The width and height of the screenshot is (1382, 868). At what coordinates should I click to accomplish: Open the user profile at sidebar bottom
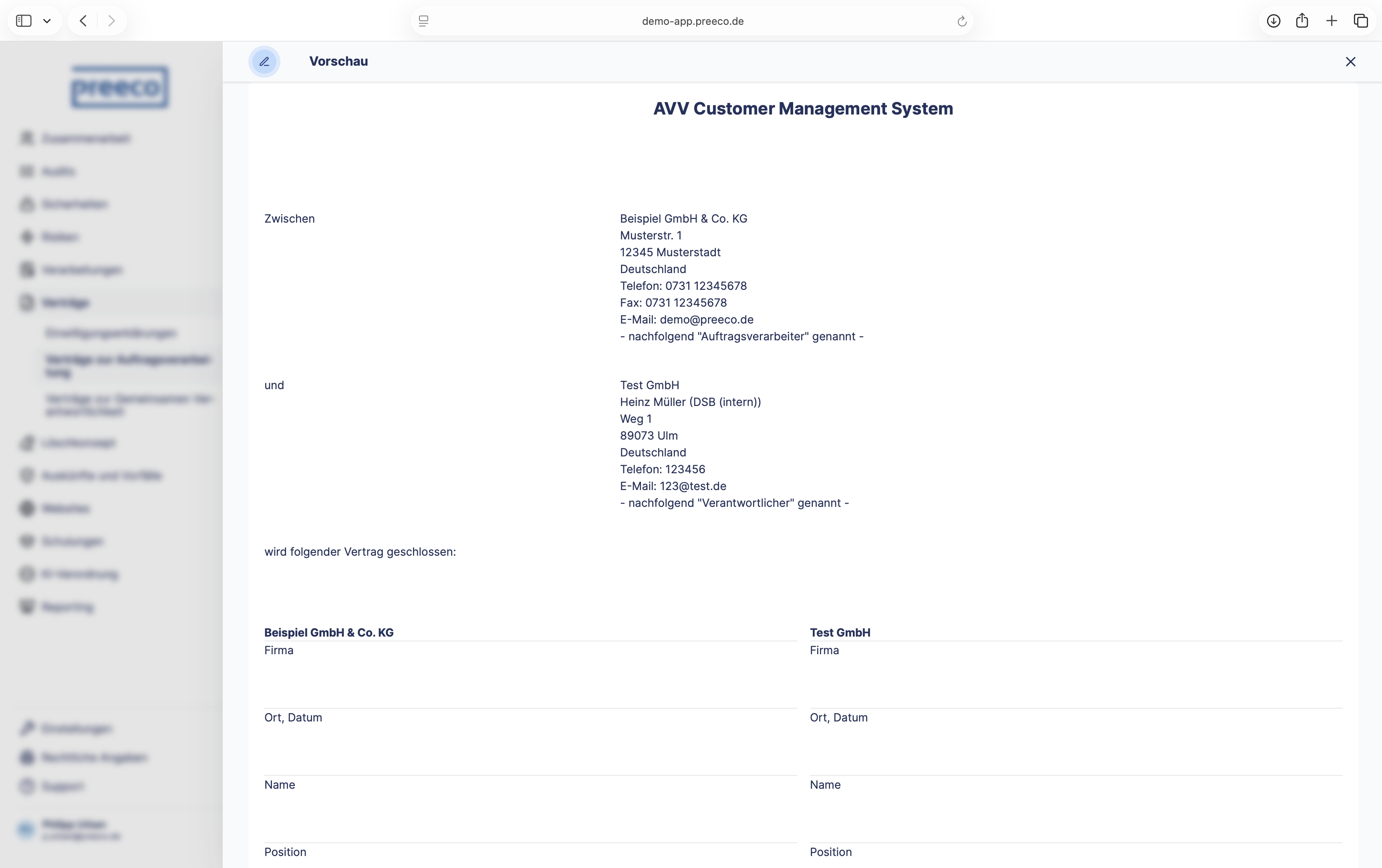click(x=75, y=830)
